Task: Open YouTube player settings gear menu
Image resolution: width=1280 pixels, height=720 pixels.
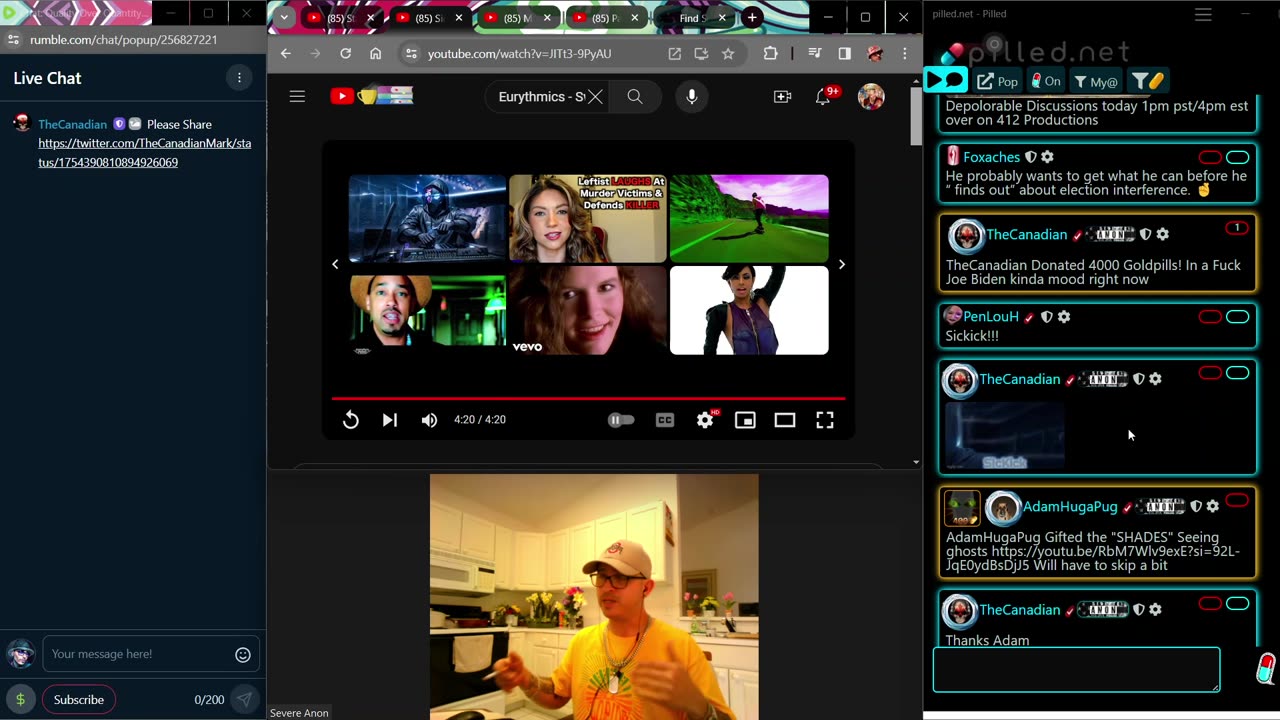Action: pyautogui.click(x=706, y=420)
